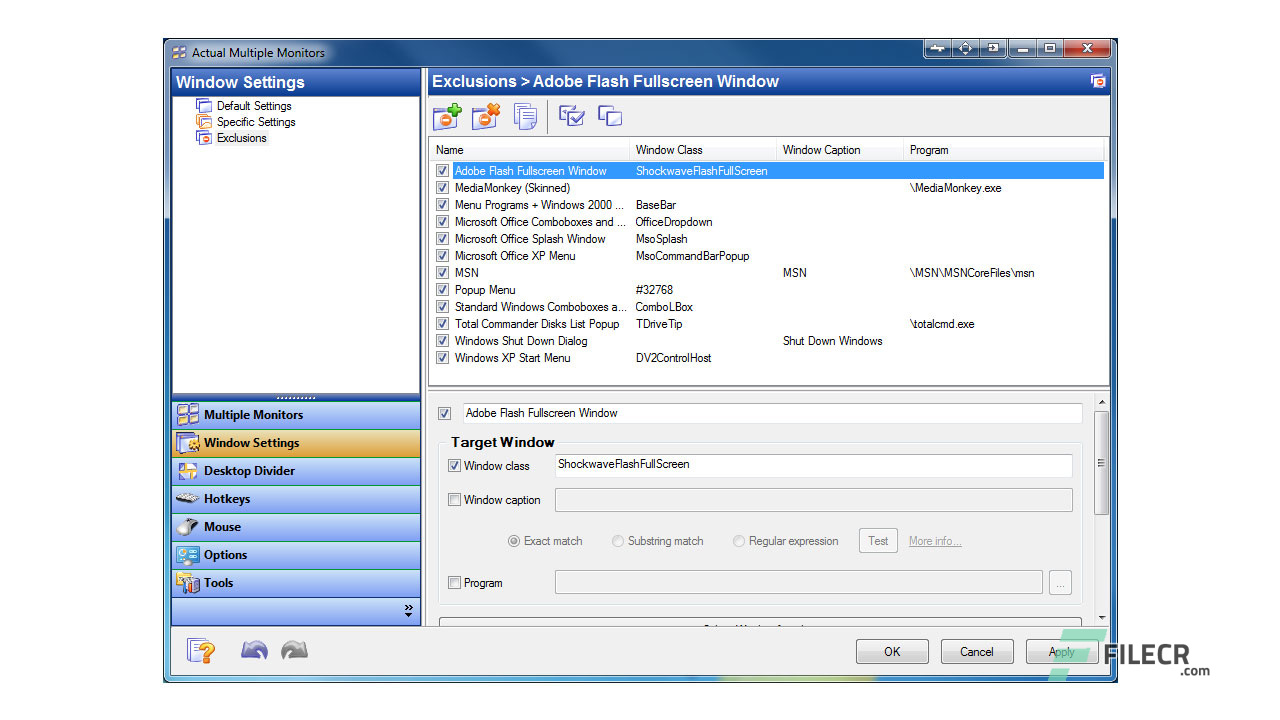Image resolution: width=1280 pixels, height=720 pixels.
Task: Open the Options section
Action: (x=296, y=555)
